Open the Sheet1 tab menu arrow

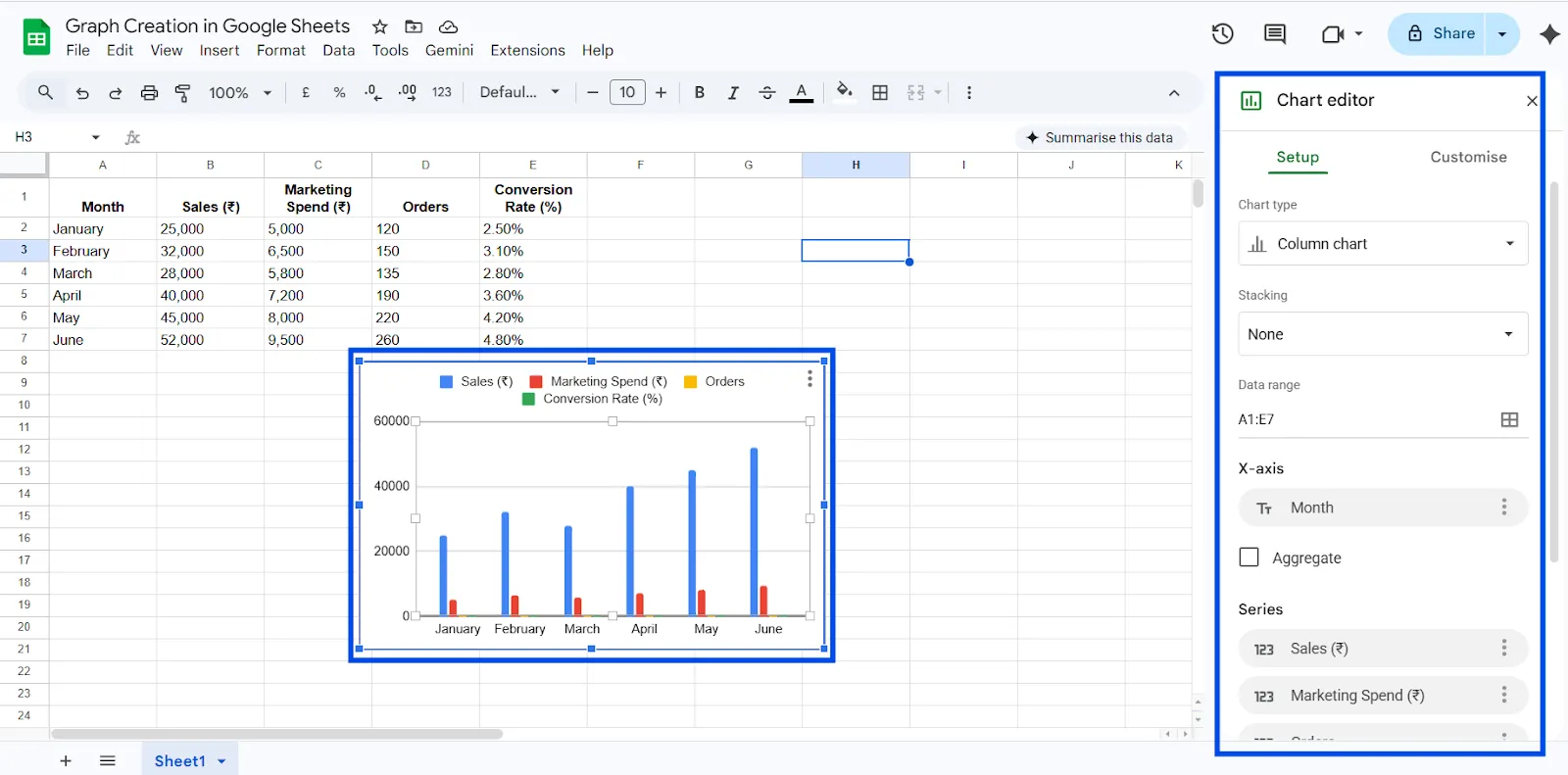pyautogui.click(x=222, y=761)
